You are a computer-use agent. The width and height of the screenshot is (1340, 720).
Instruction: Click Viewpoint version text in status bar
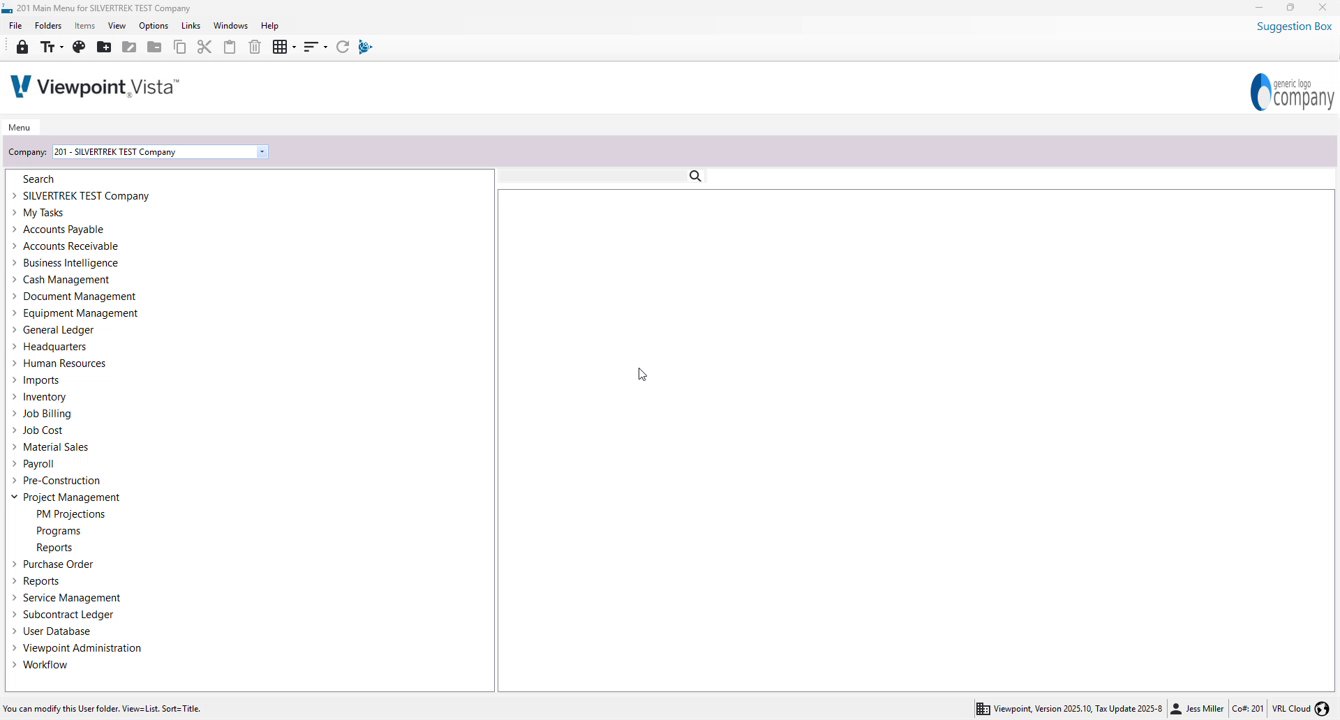point(1078,709)
